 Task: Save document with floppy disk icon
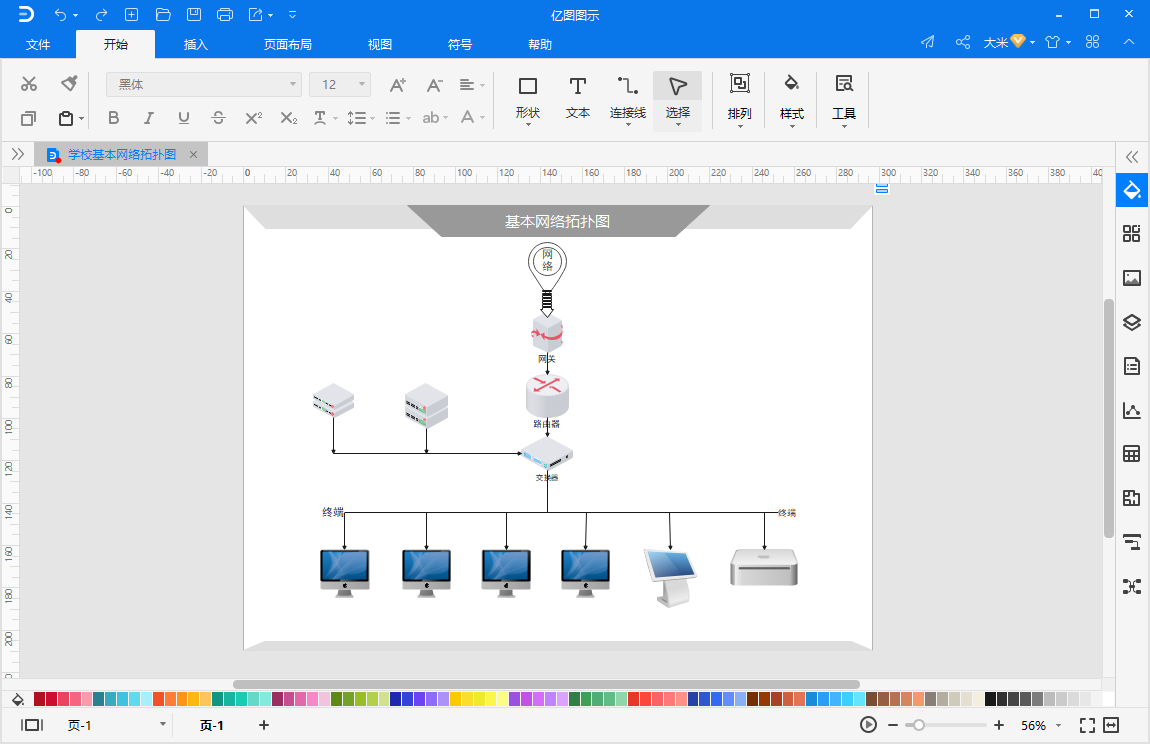point(194,15)
